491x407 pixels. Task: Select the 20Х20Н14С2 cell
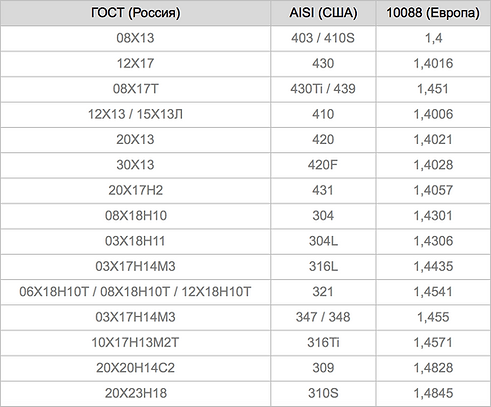pos(135,368)
